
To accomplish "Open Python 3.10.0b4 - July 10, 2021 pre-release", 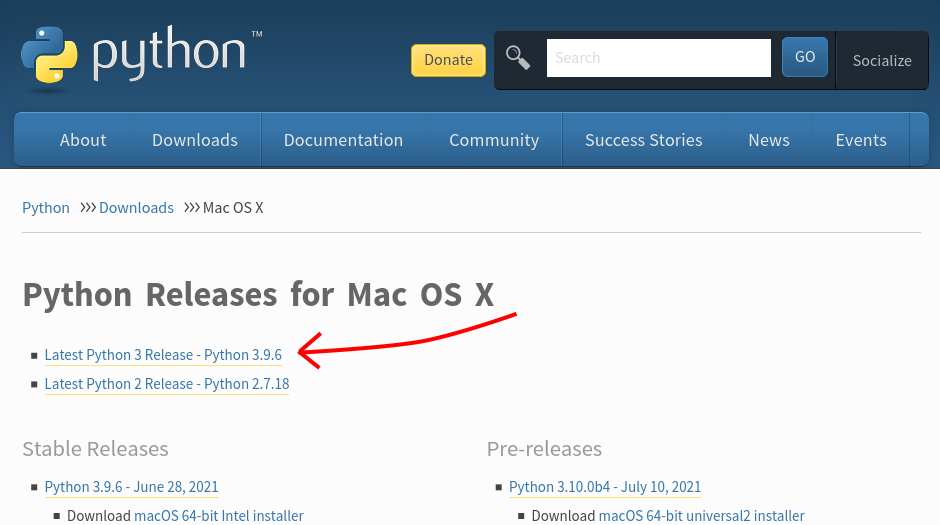I will click(605, 487).
